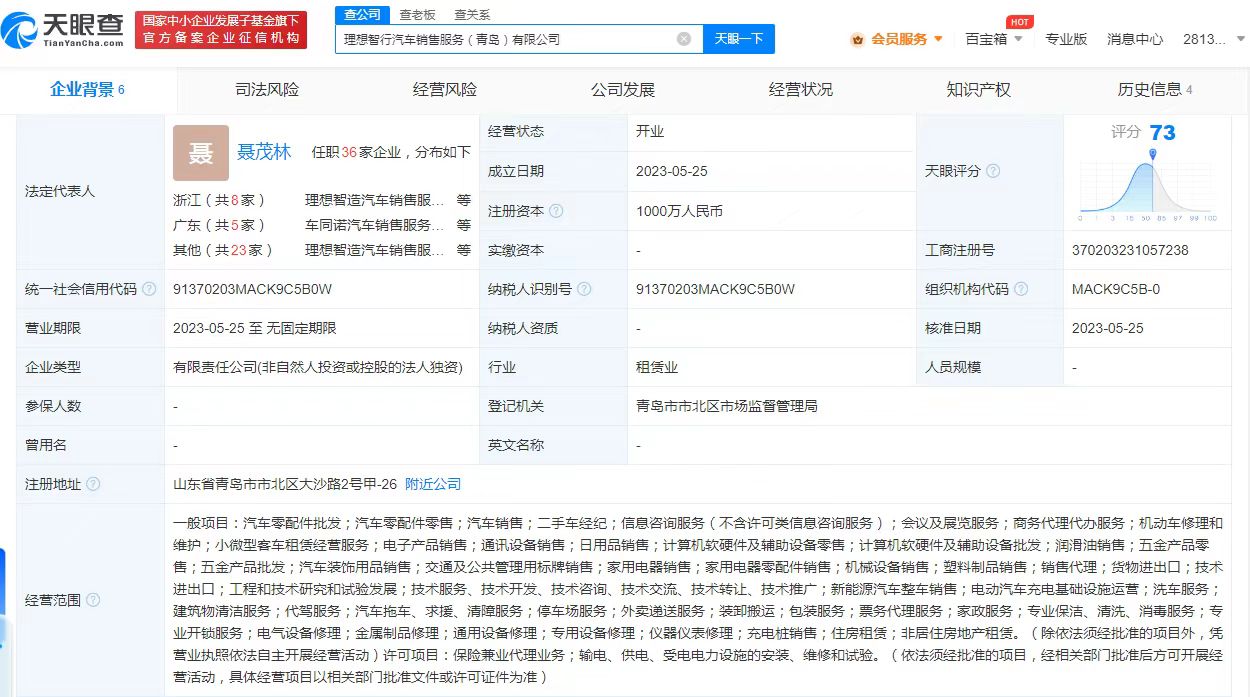The height and width of the screenshot is (697, 1250).
Task: Click the help icon next to 天眼评分
Action: tap(993, 171)
